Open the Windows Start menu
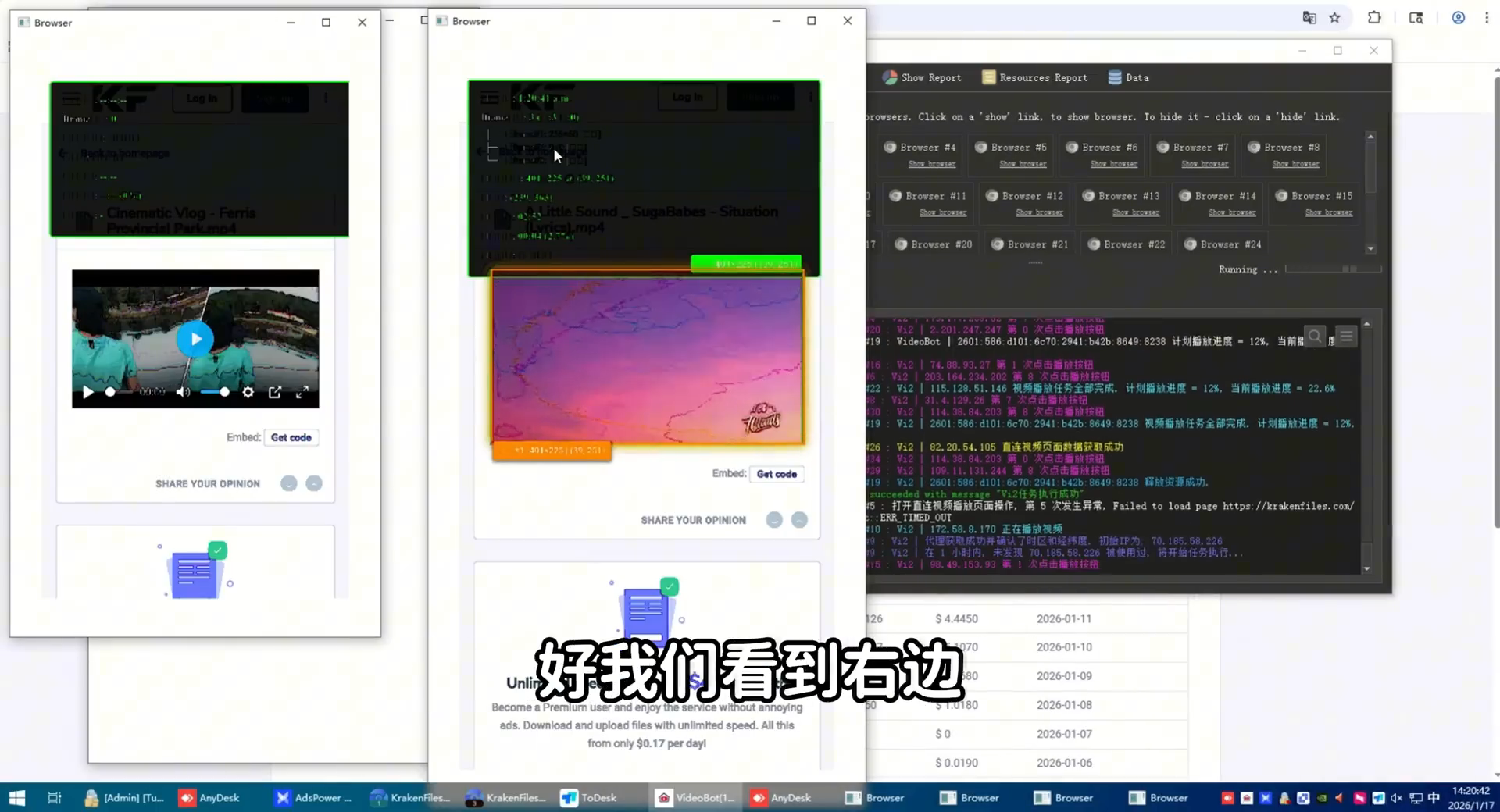 (x=17, y=797)
